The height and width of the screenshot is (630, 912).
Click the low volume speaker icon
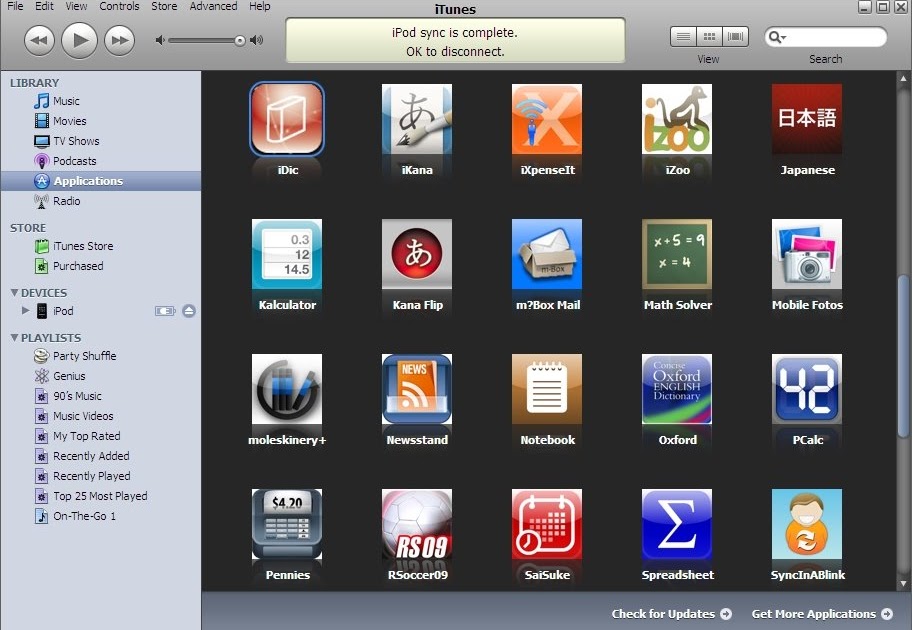pos(160,40)
